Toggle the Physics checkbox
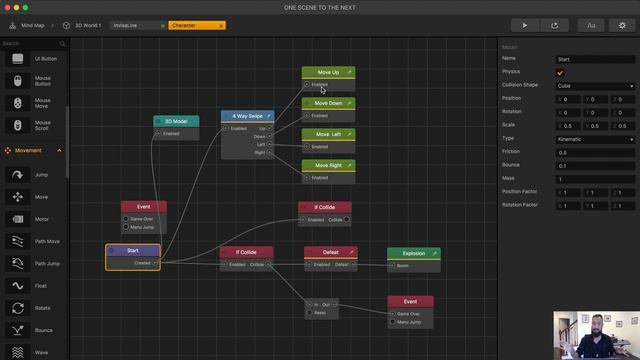 (x=560, y=73)
